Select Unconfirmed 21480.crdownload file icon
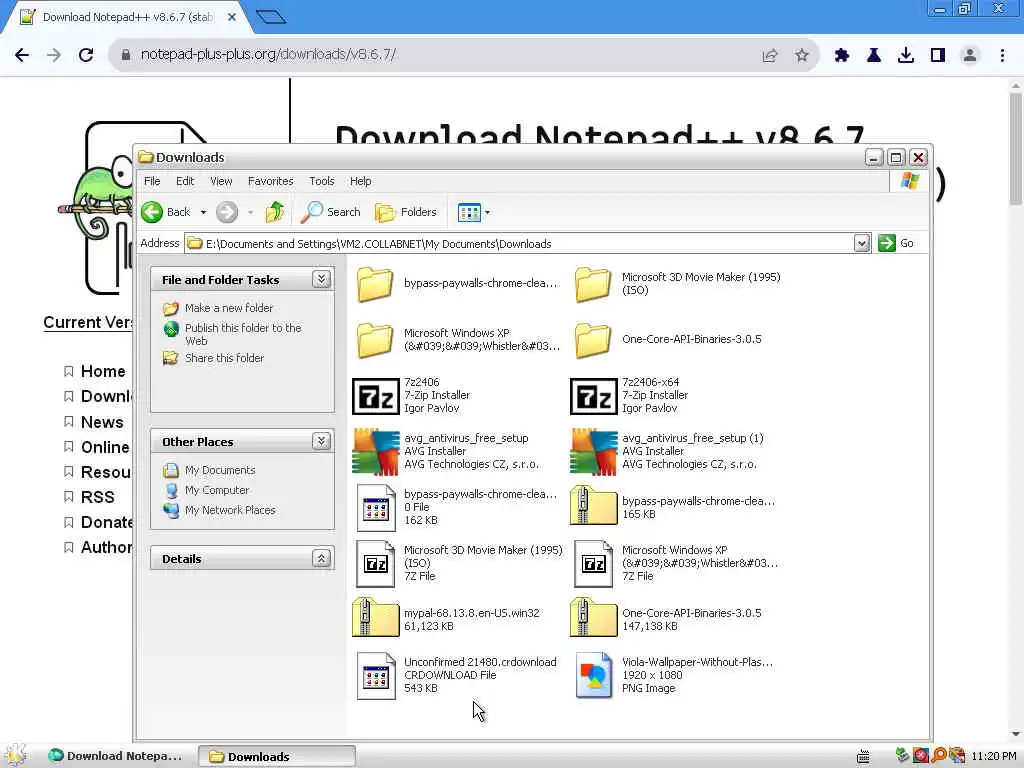This screenshot has width=1024, height=768. click(x=376, y=675)
